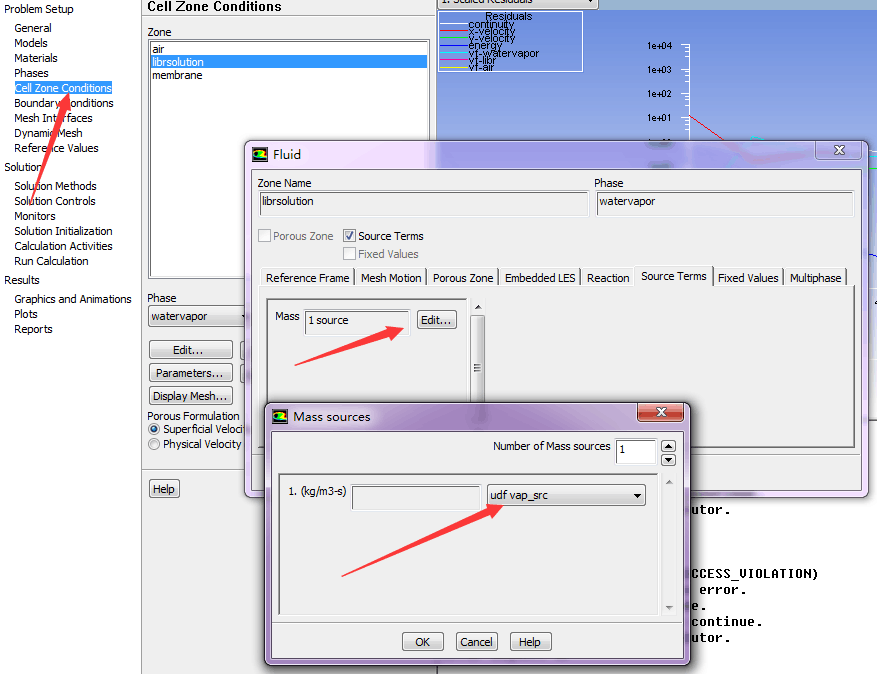Open Solution Methods
This screenshot has width=877, height=674.
tap(55, 186)
